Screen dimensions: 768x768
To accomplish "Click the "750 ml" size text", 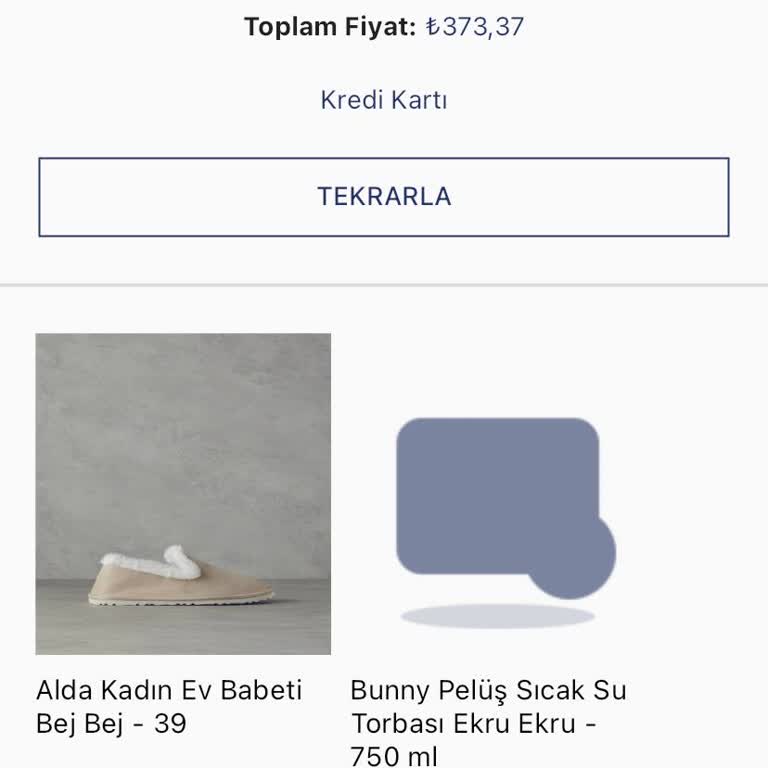I will click(x=394, y=756).
